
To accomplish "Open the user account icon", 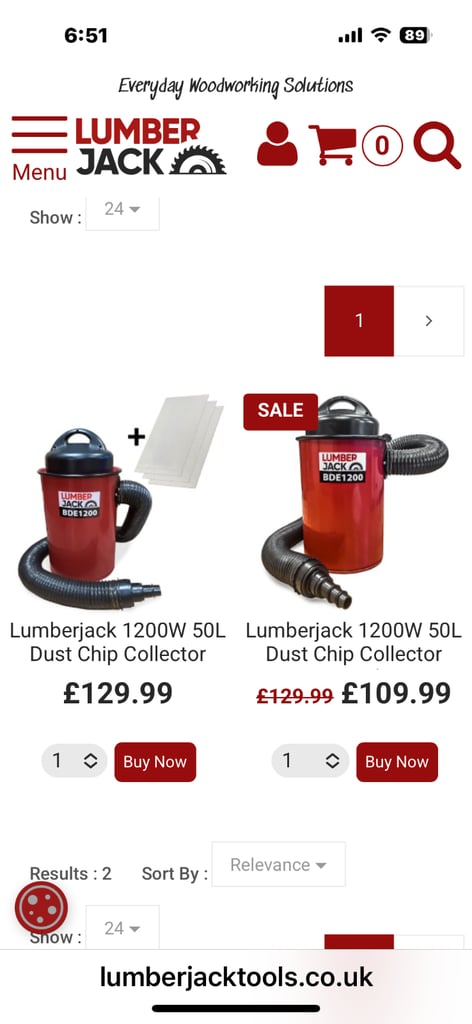I will coord(277,144).
